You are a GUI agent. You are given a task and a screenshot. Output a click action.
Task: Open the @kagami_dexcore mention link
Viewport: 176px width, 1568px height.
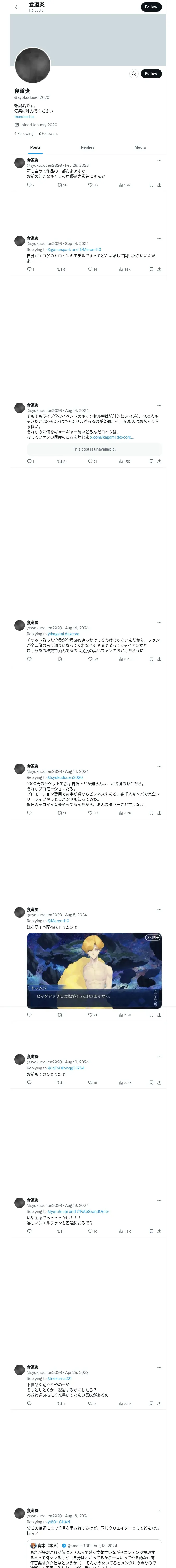63,634
